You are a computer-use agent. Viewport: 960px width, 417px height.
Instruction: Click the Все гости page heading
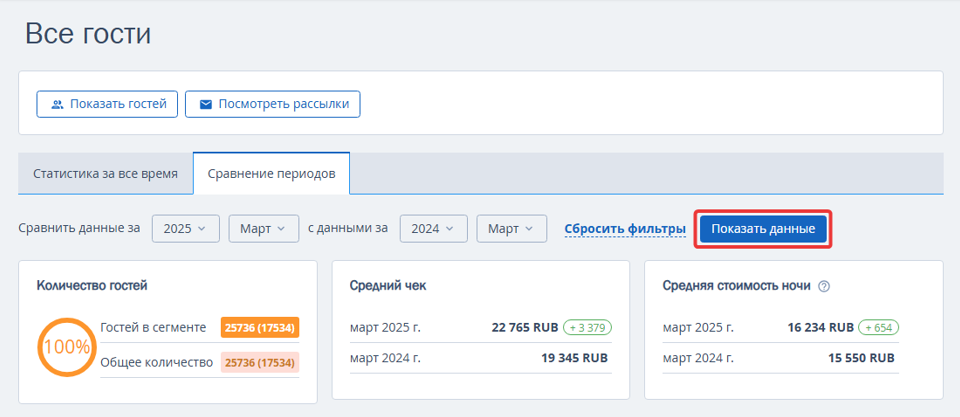click(88, 33)
